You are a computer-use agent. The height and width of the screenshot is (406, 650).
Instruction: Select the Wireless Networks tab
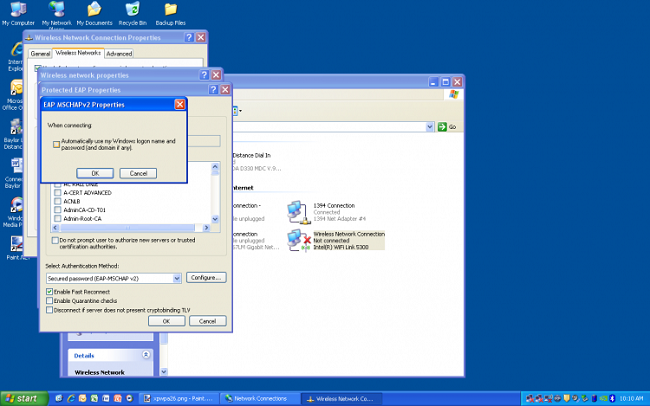click(x=78, y=53)
